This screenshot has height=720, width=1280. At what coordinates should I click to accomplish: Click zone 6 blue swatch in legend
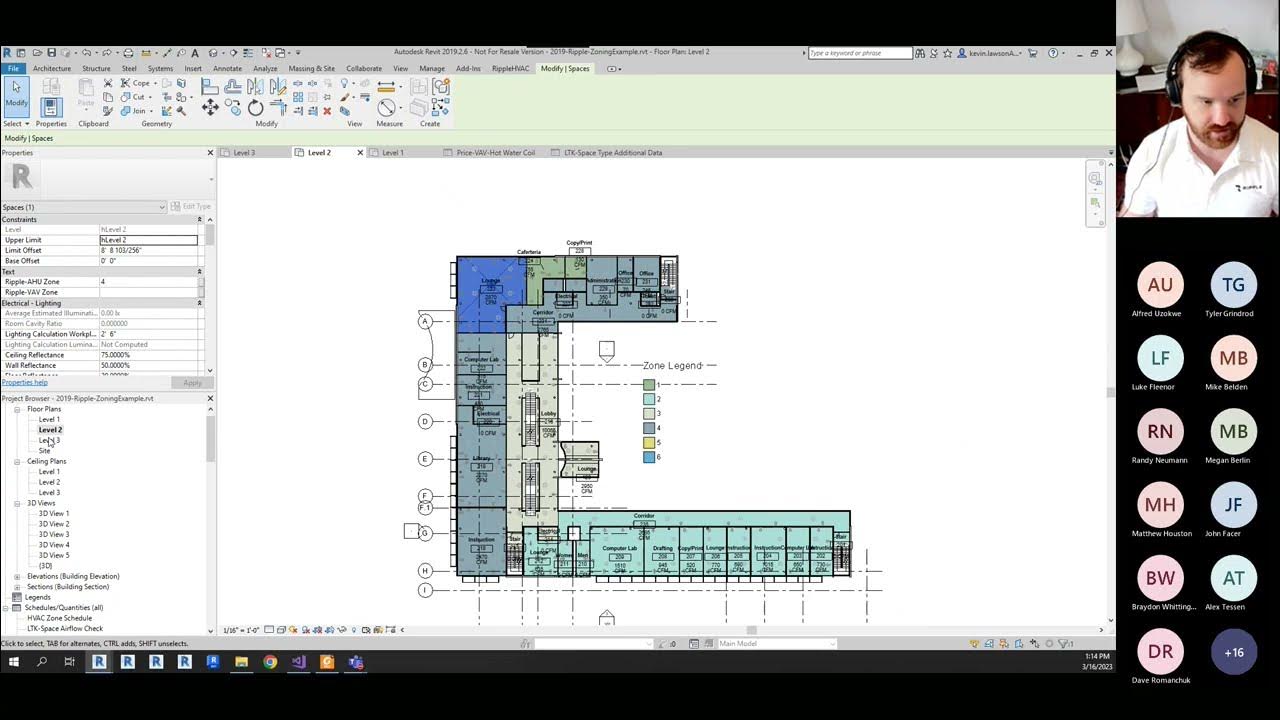[649, 457]
